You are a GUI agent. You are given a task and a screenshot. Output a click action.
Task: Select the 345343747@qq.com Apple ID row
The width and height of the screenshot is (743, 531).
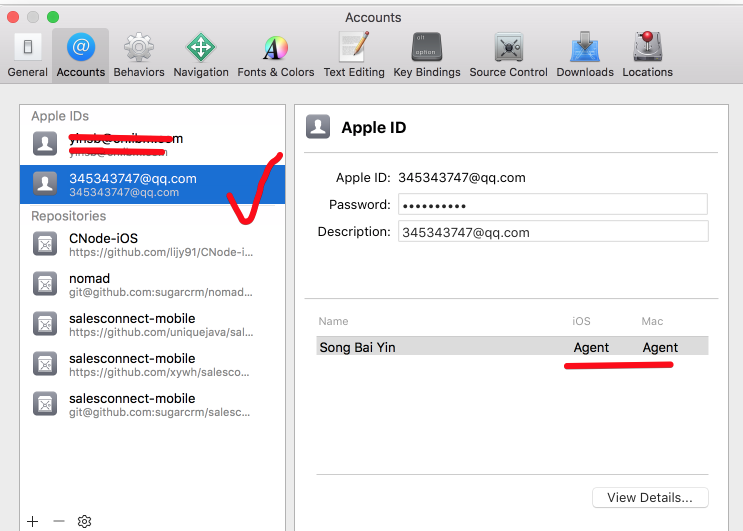coord(152,185)
